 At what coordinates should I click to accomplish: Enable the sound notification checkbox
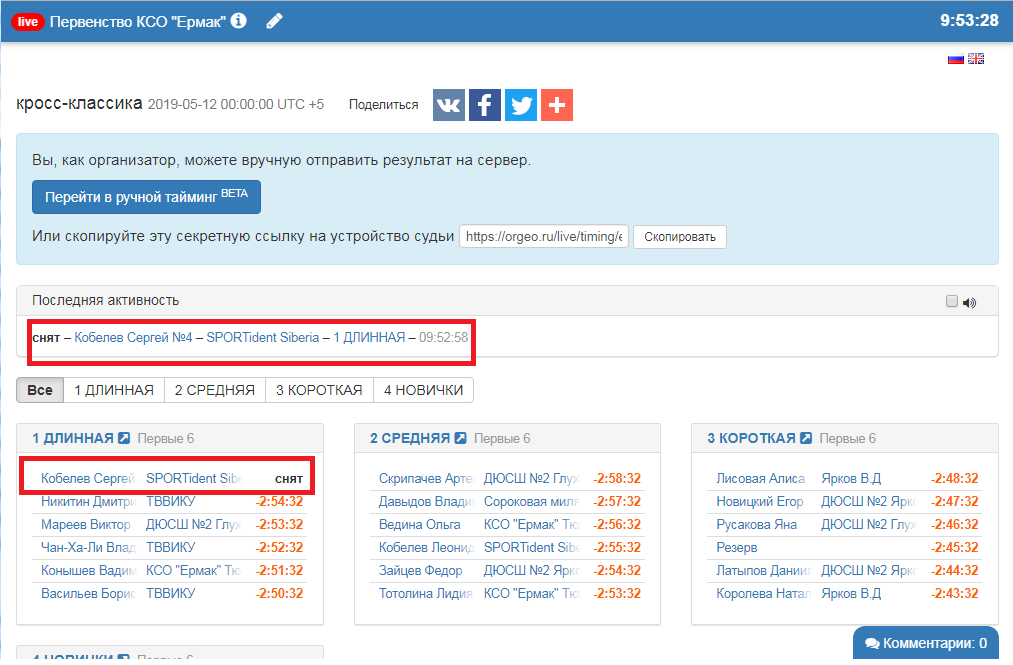tap(952, 301)
